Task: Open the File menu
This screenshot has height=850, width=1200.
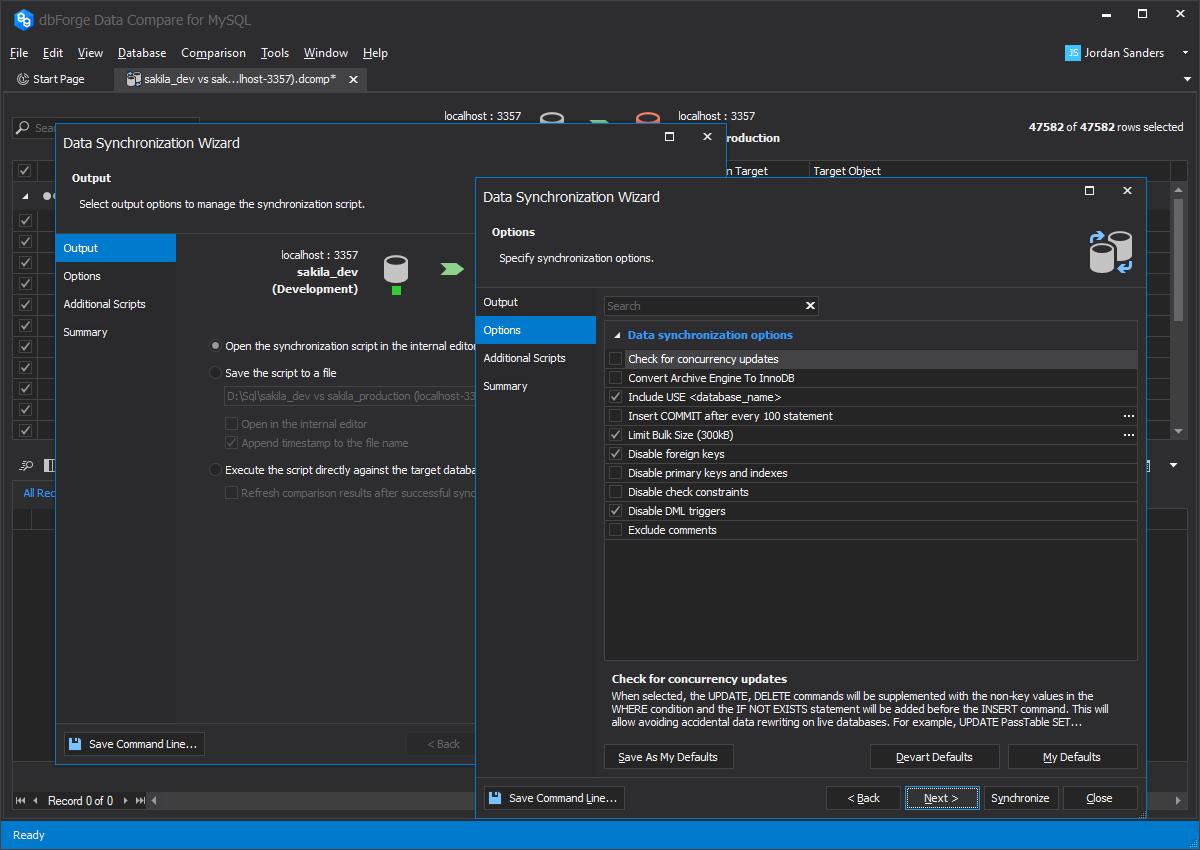Action: click(x=19, y=53)
